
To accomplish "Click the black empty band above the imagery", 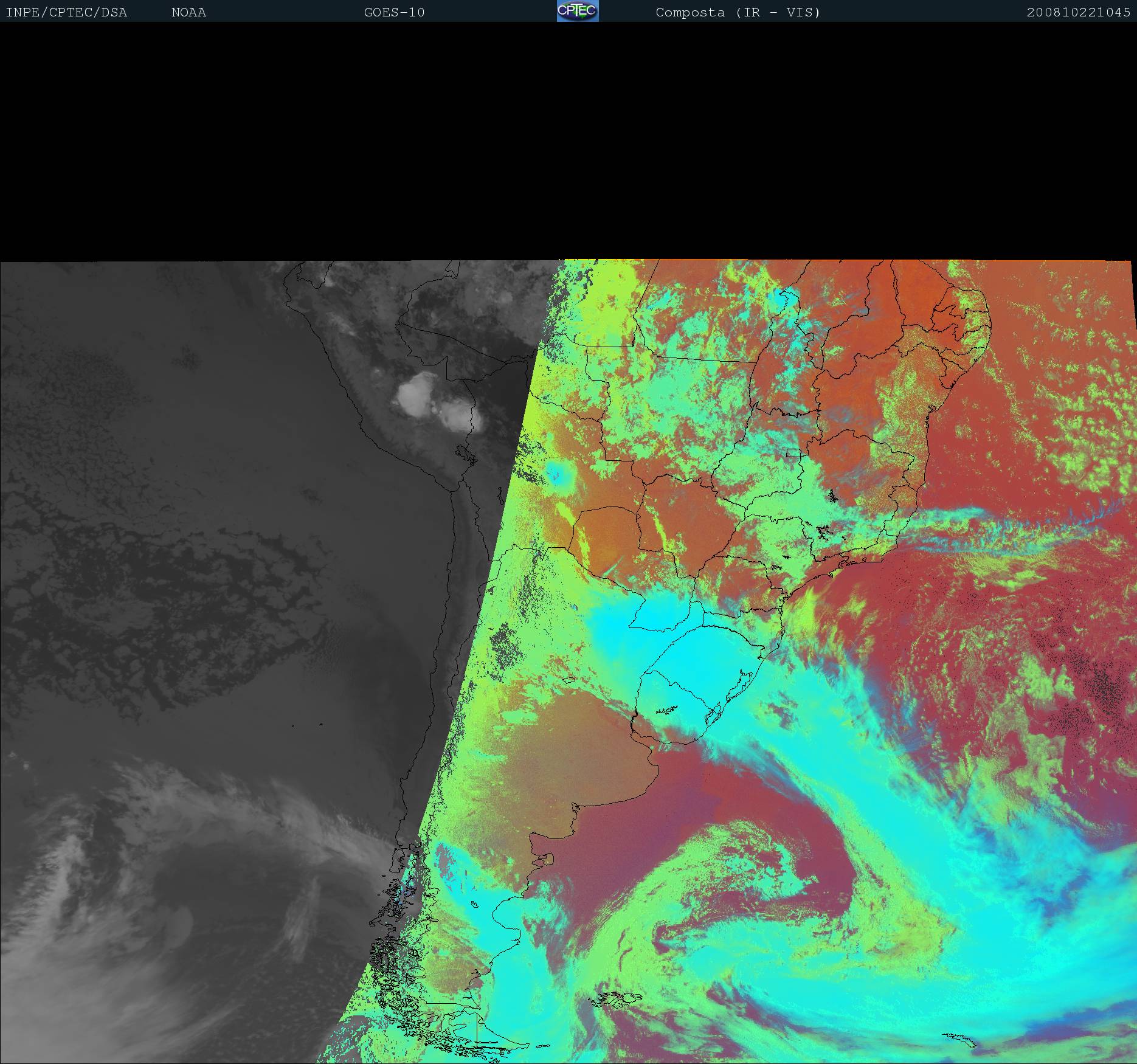I will pyautogui.click(x=568, y=140).
